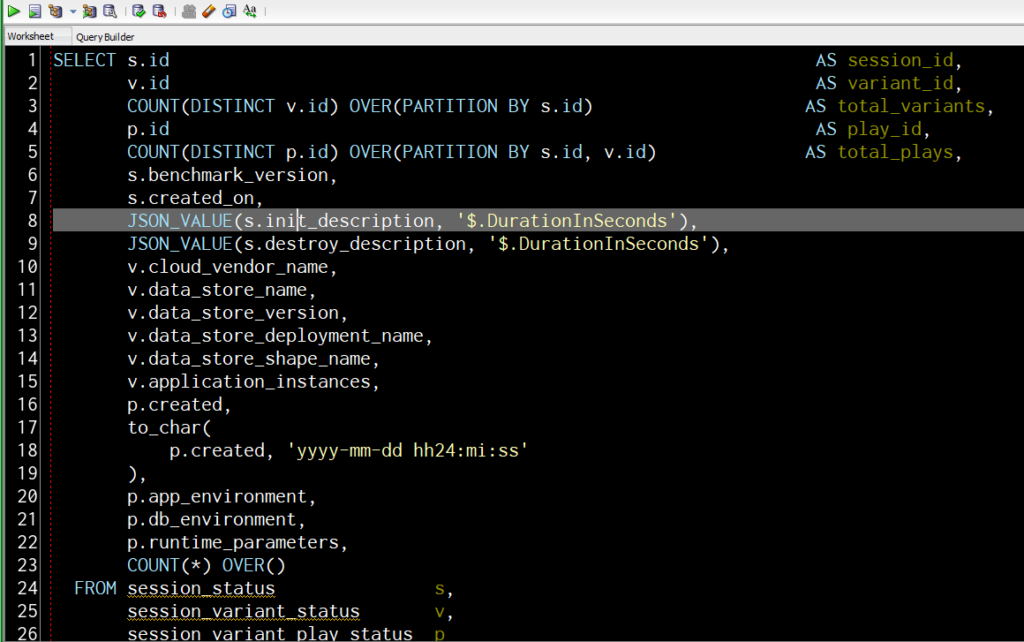Commit changes using the Commit icon
The image size is (1024, 642).
[139, 11]
